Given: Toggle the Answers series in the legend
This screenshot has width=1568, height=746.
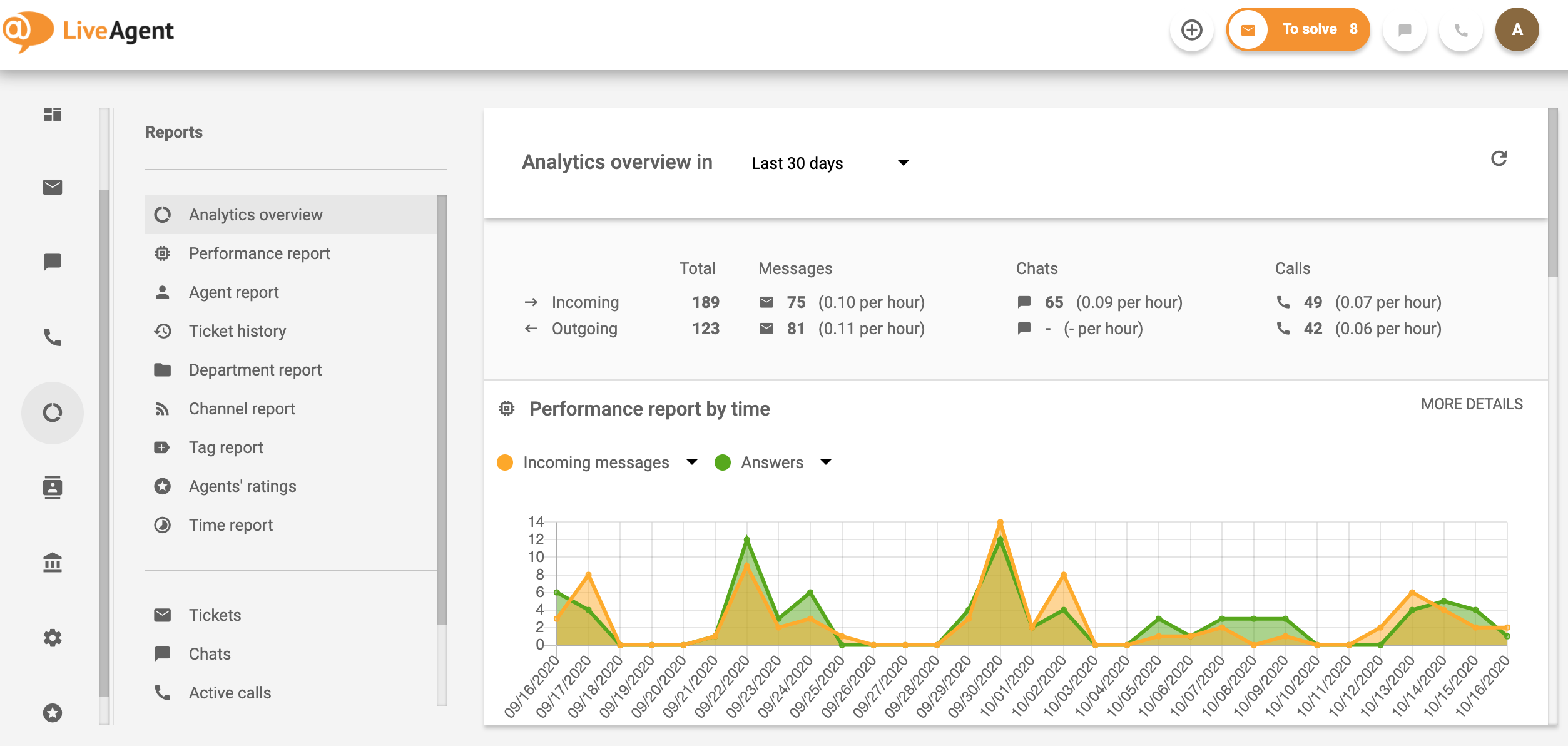Looking at the screenshot, I should coord(771,462).
